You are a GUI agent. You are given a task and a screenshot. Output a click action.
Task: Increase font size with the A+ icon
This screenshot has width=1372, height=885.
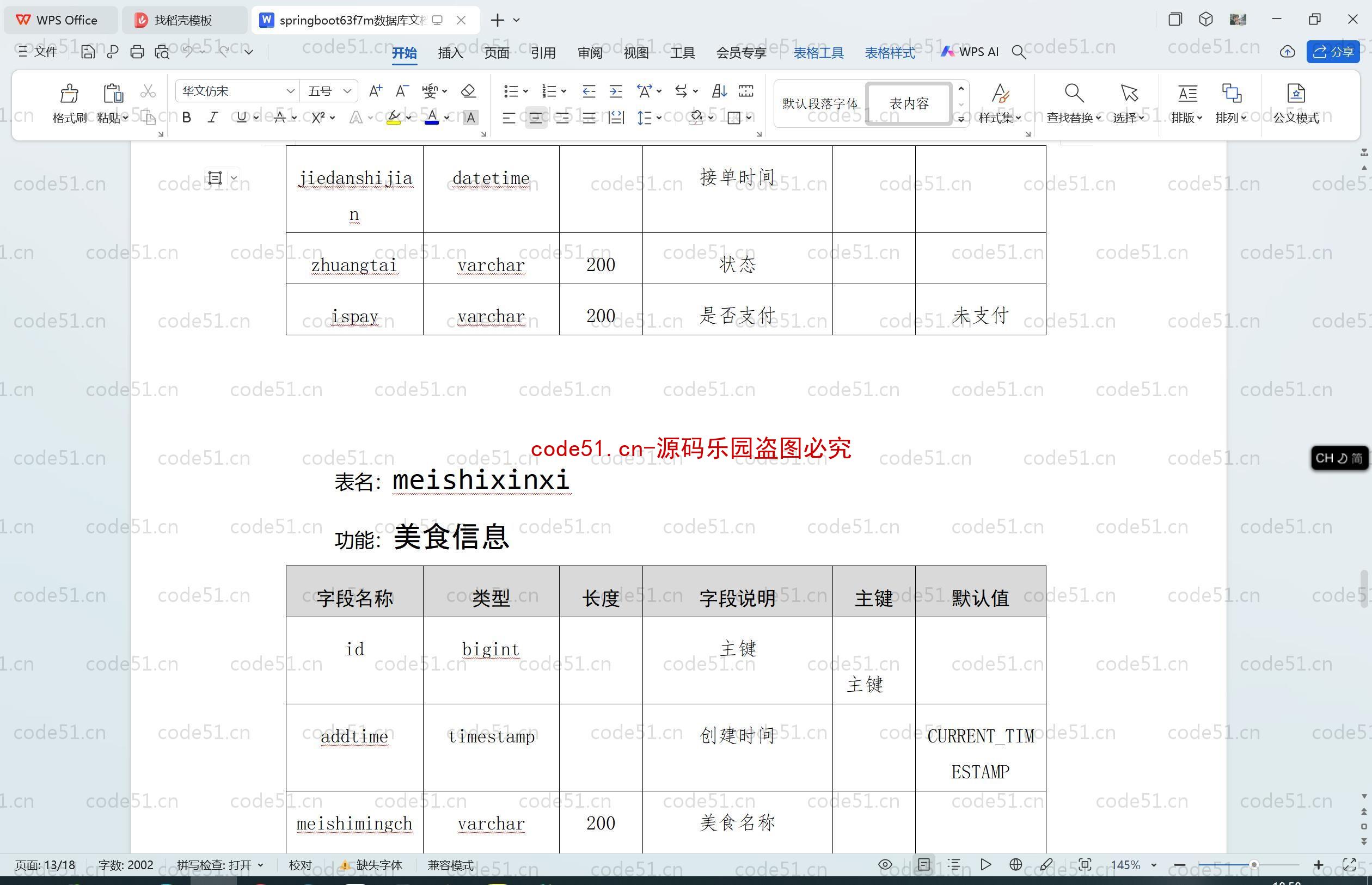click(x=375, y=91)
